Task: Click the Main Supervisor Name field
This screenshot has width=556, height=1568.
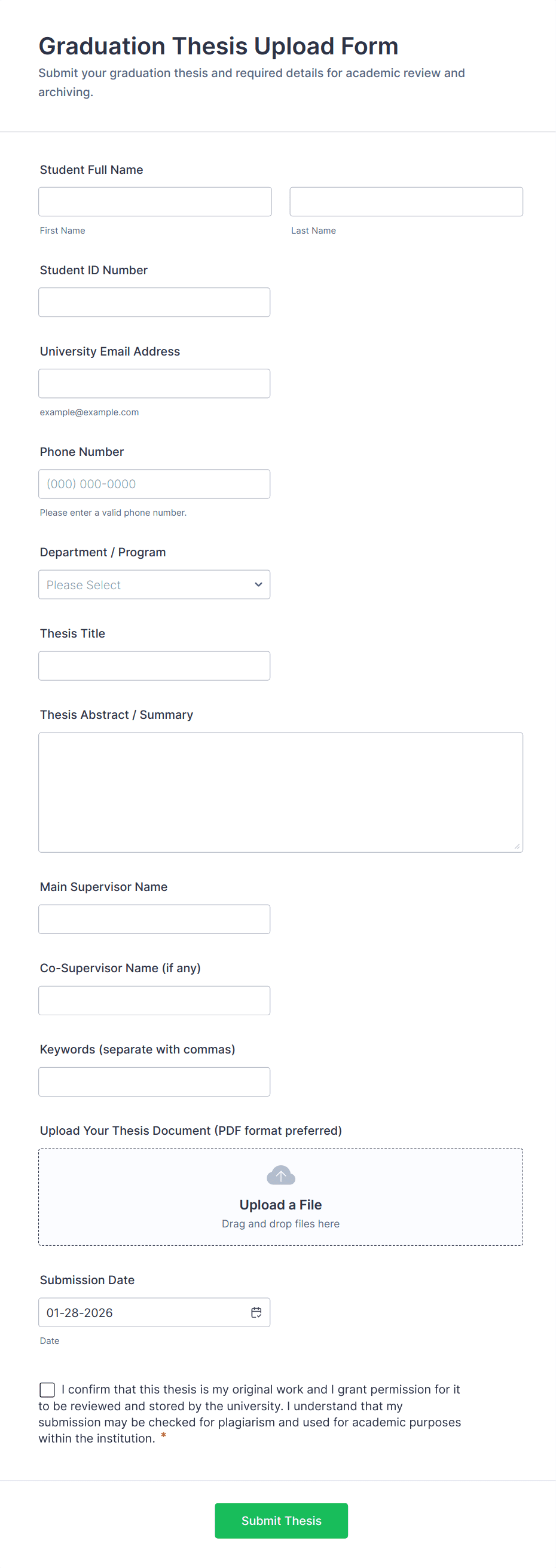Action: pyautogui.click(x=154, y=918)
